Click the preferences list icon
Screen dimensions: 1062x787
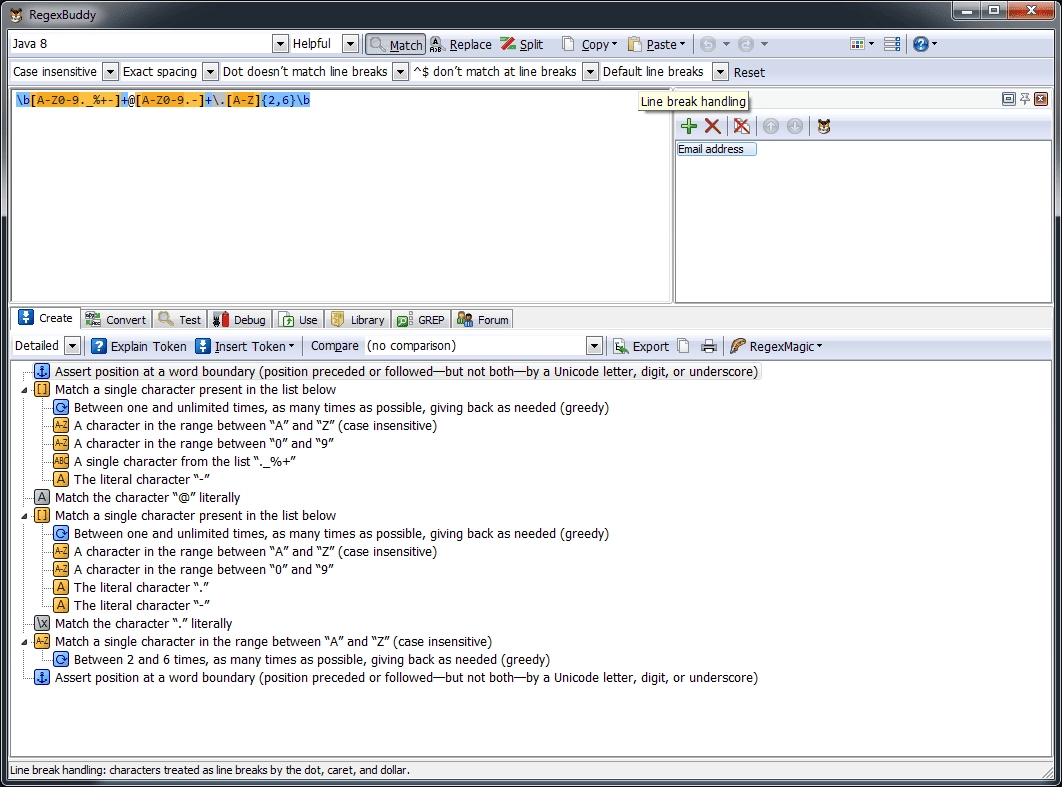click(893, 44)
